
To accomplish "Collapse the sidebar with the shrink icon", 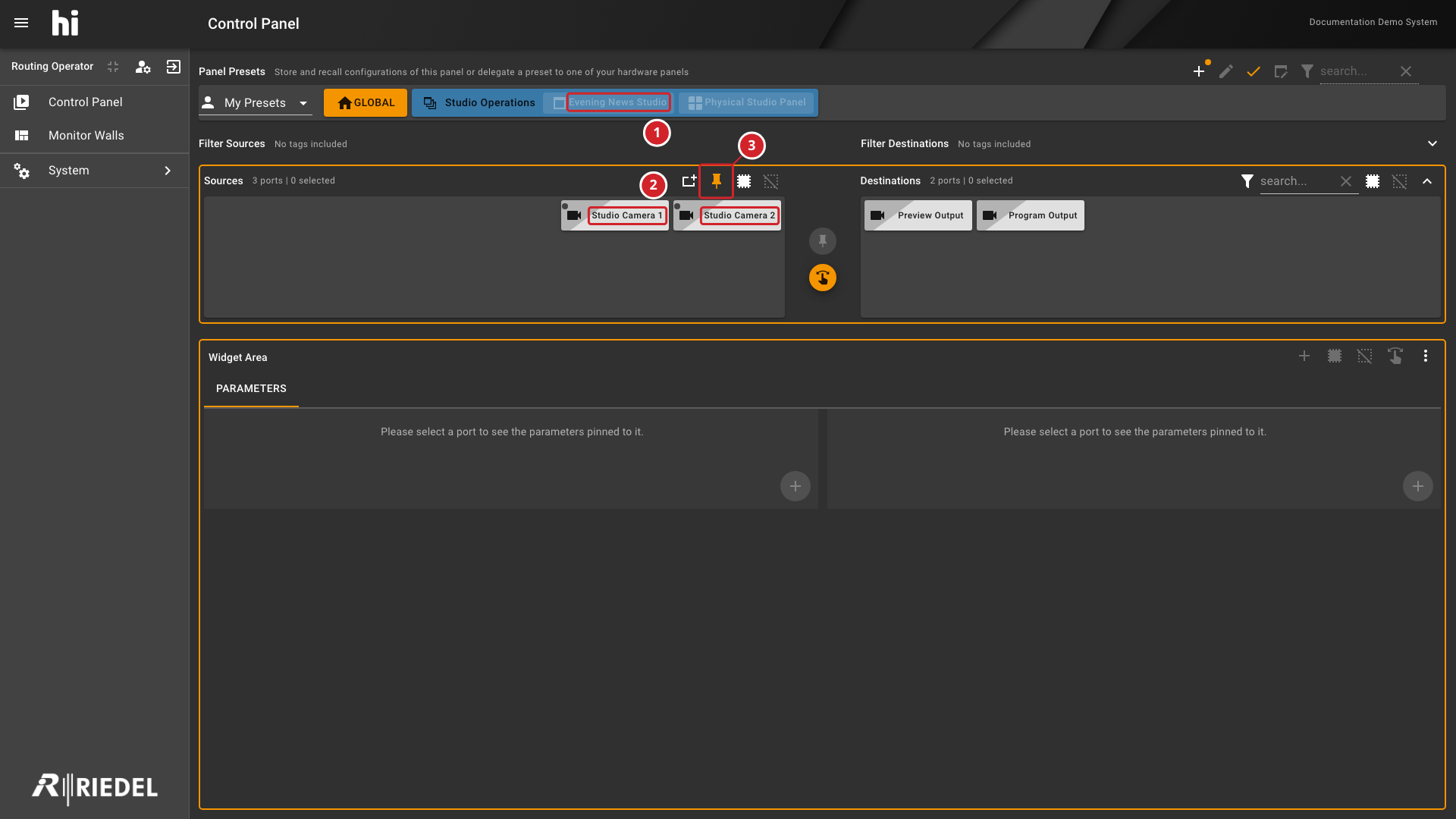I will tap(113, 67).
